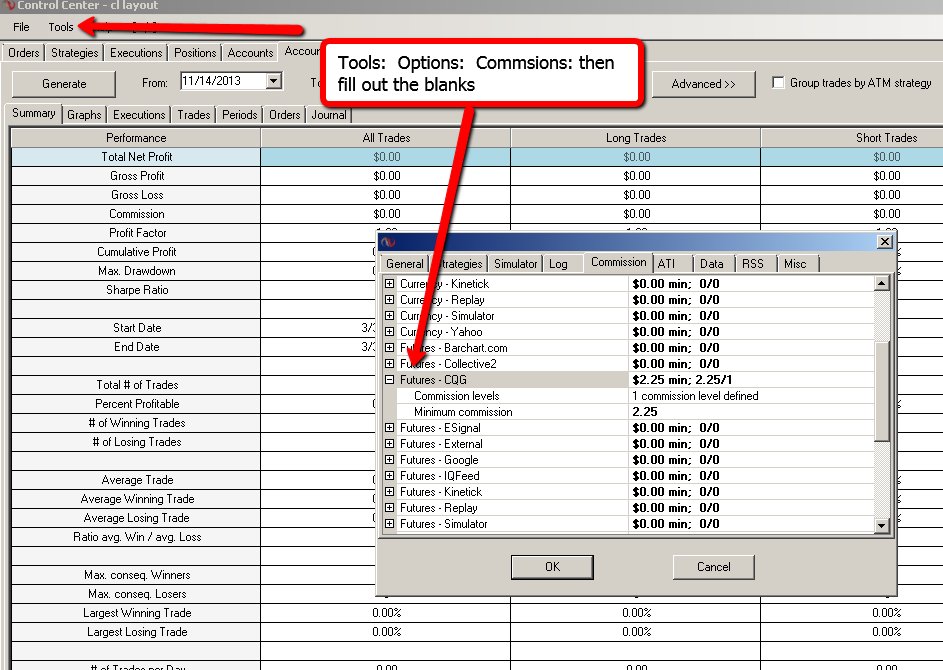Switch to the Strategies tab at top
943x670 pixels.
pyautogui.click(x=75, y=53)
